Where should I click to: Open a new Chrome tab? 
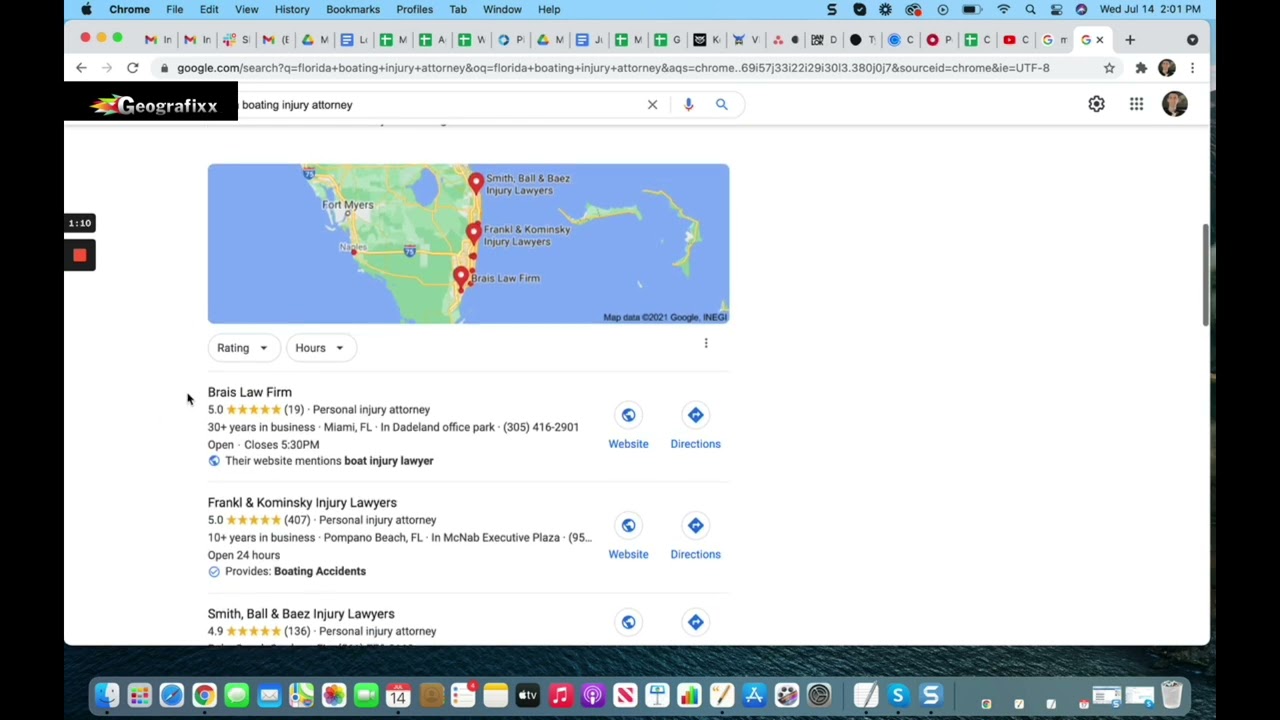click(x=1130, y=40)
